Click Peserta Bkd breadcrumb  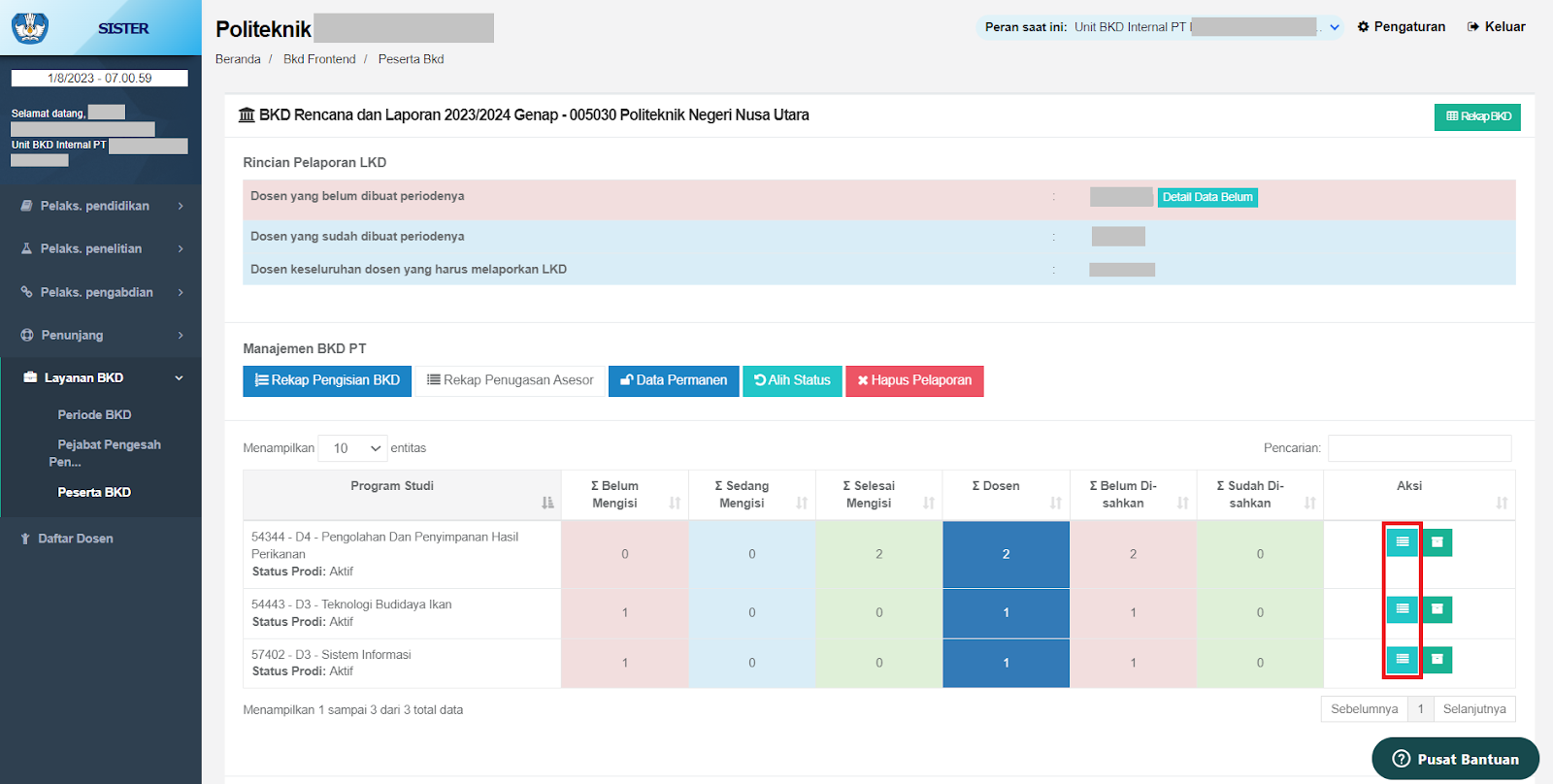(412, 59)
